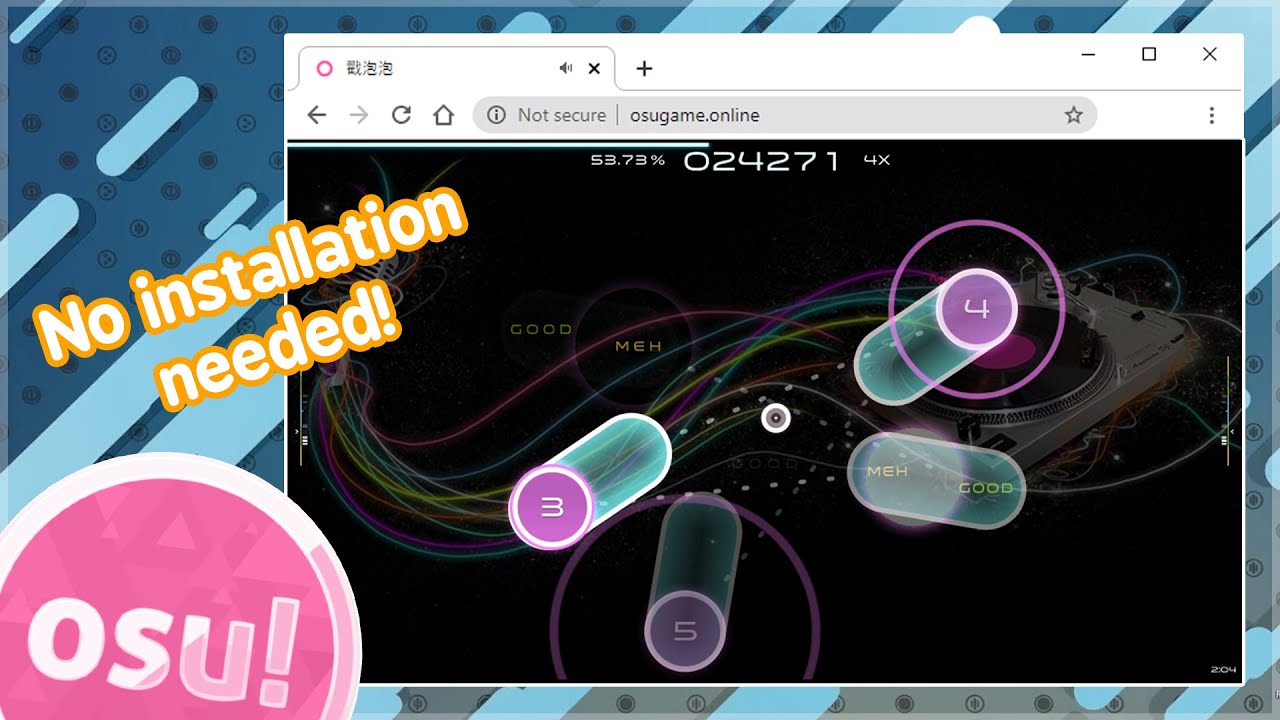Minimize the browser window
This screenshot has height=720, width=1280.
(x=1089, y=55)
